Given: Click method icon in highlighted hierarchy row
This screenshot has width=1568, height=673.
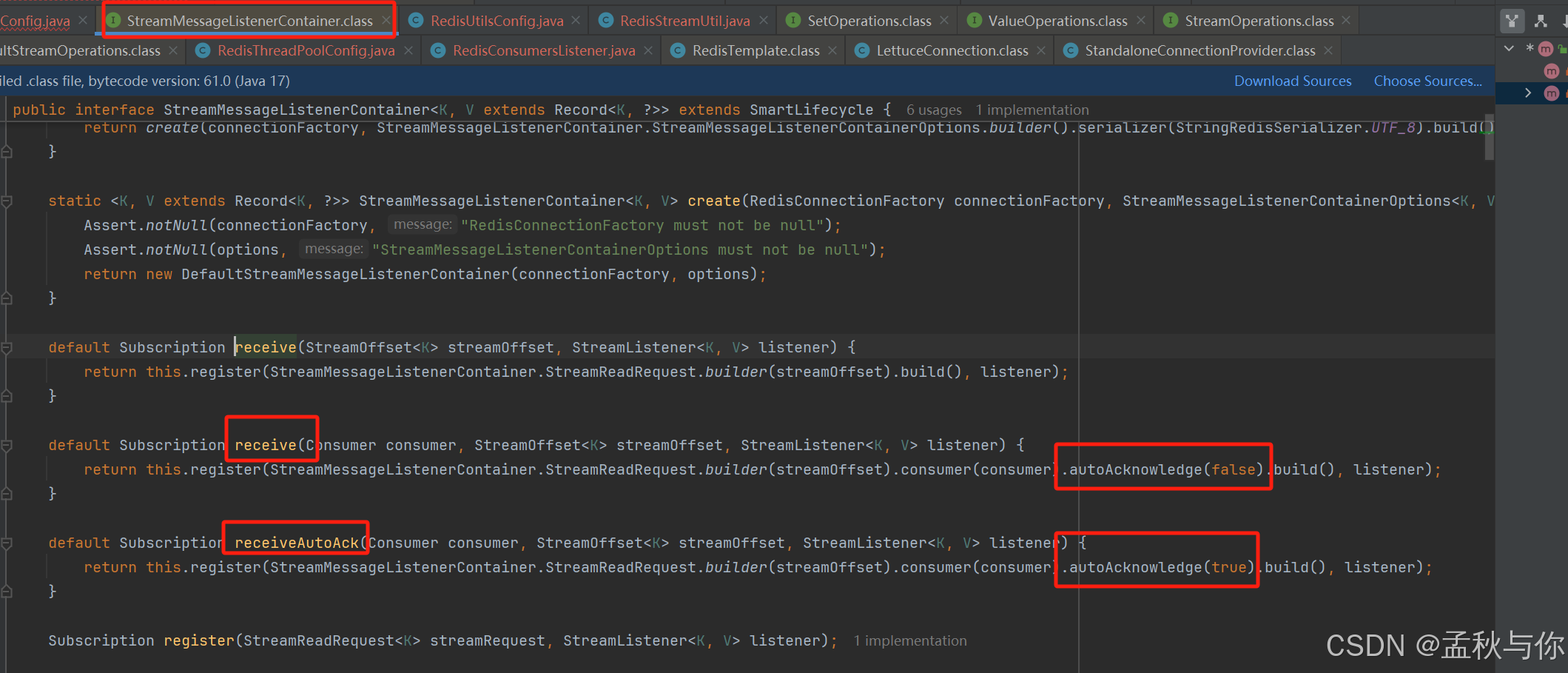Looking at the screenshot, I should click(x=1552, y=93).
